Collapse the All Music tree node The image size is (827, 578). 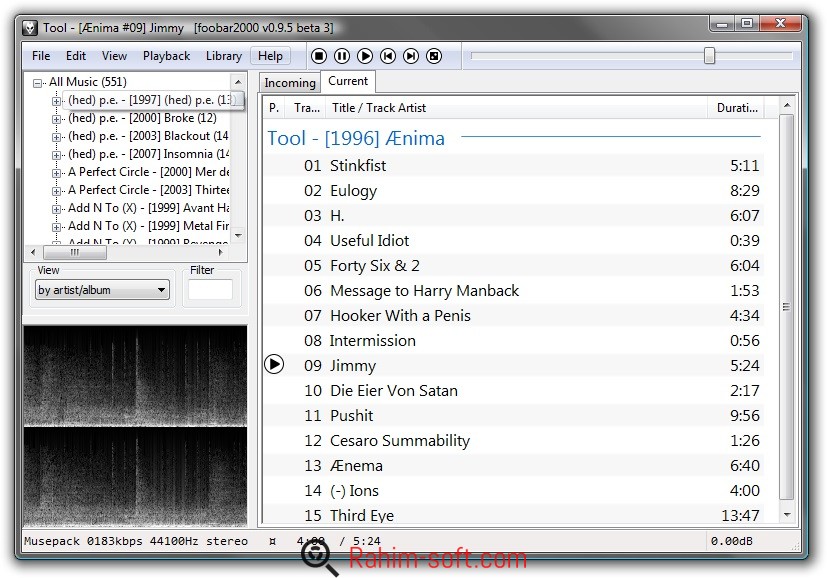37,83
